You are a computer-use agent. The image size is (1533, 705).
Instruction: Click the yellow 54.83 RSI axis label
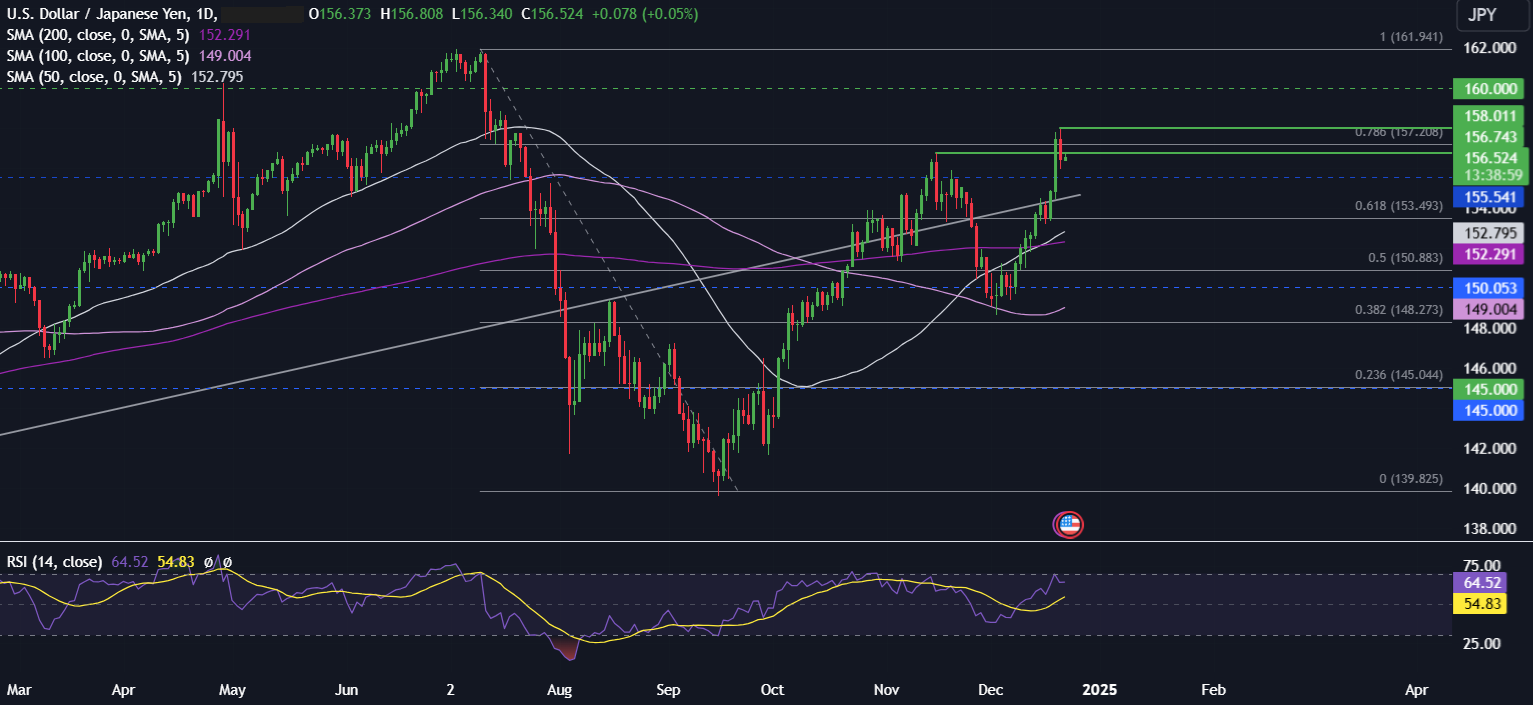pos(1482,604)
